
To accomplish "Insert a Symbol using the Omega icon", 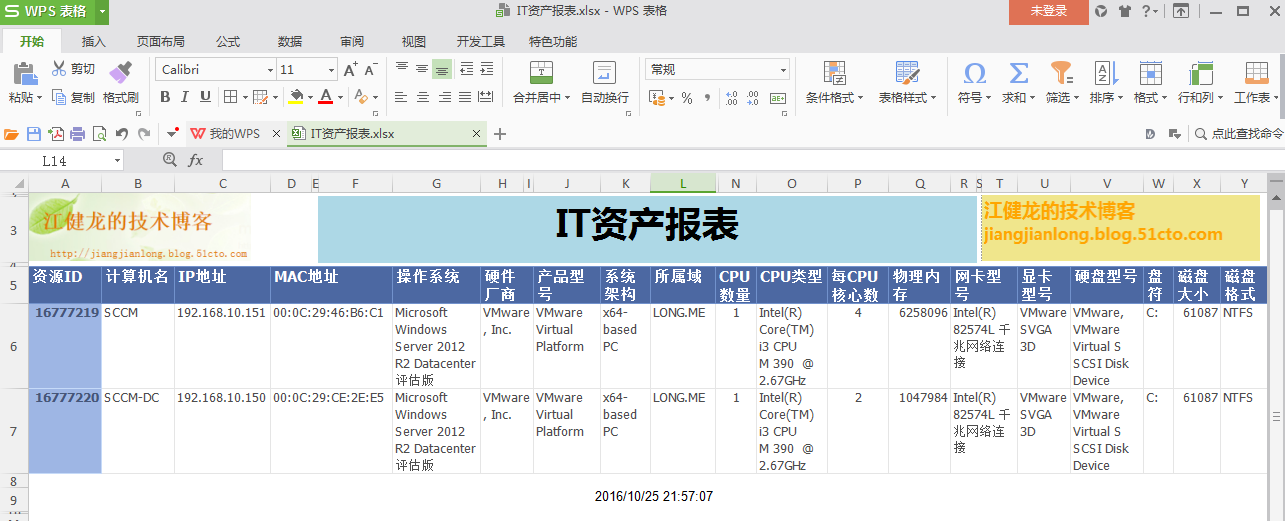I will pyautogui.click(x=974, y=73).
